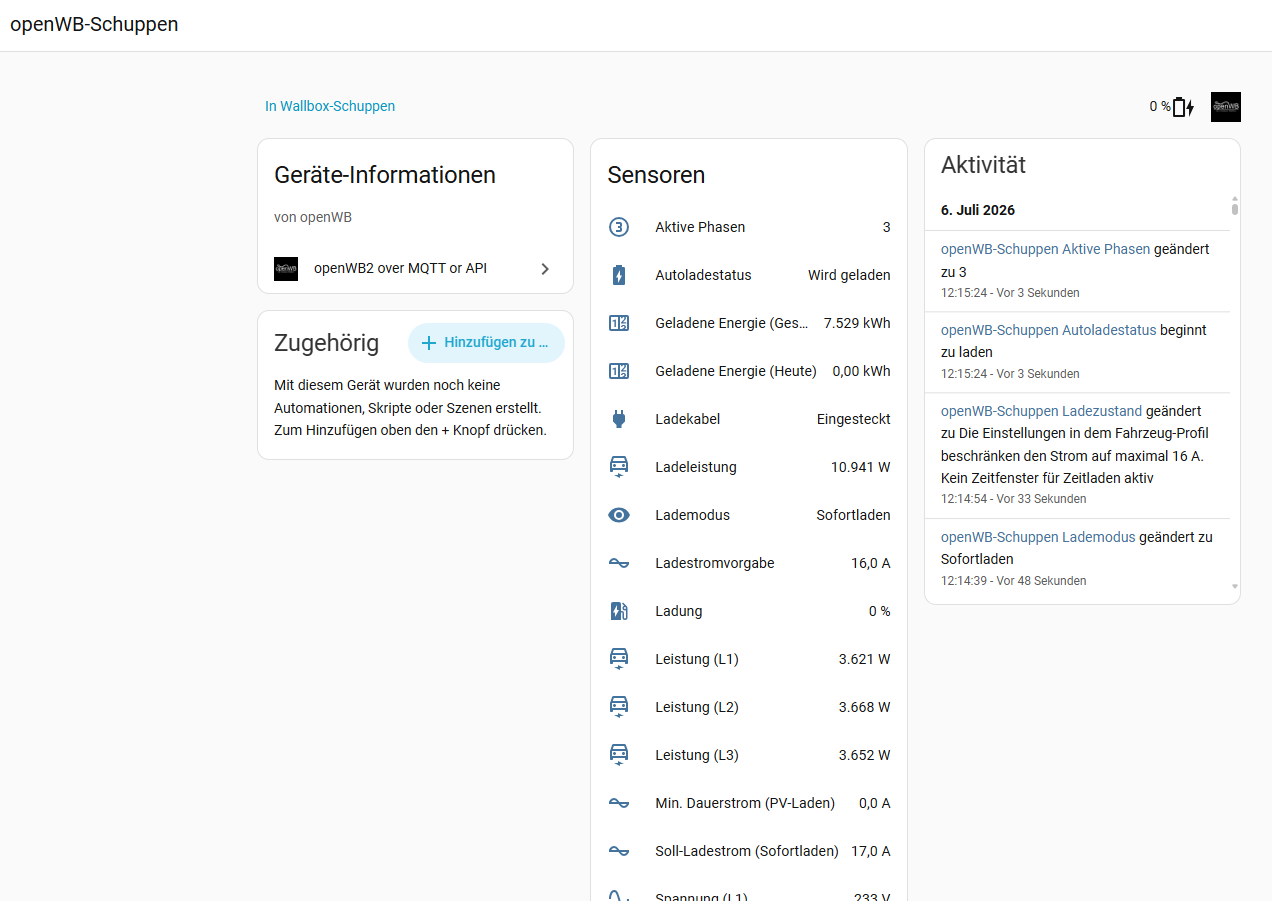This screenshot has width=1272, height=901.
Task: Click the 6. Juli 2026 date header
Action: (978, 210)
